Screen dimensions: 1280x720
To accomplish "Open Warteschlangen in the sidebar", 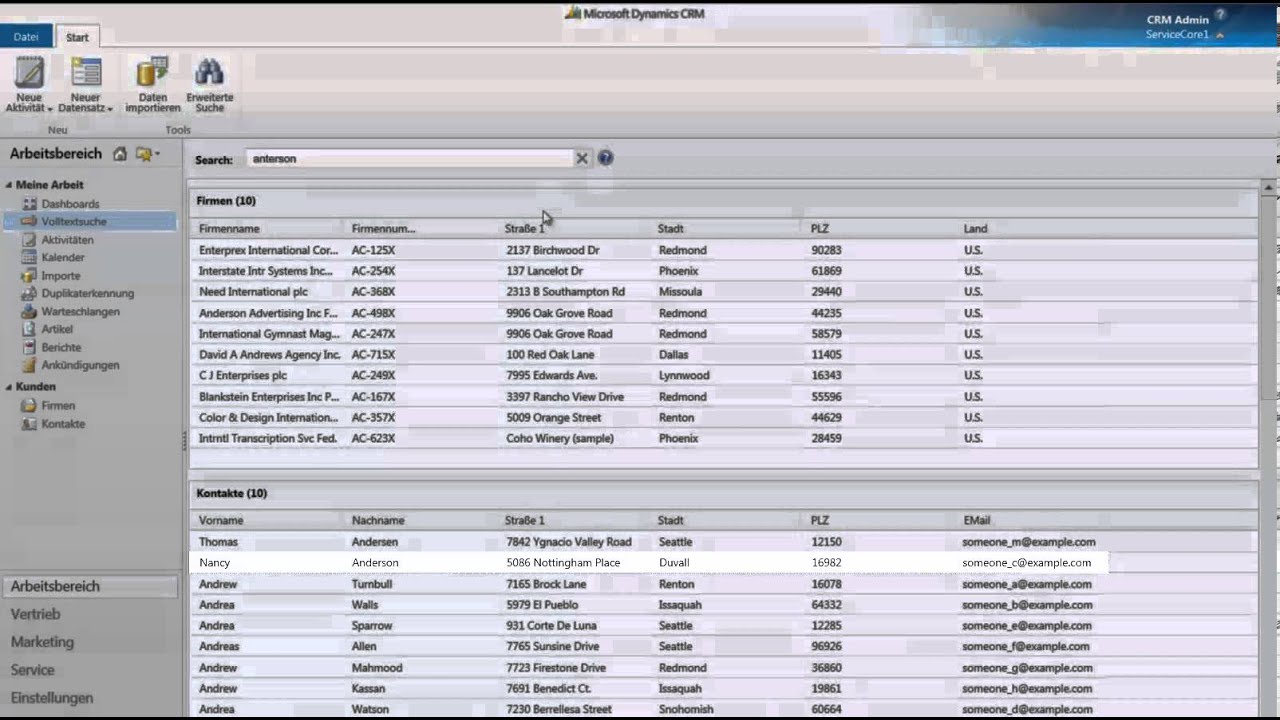I will pos(80,312).
